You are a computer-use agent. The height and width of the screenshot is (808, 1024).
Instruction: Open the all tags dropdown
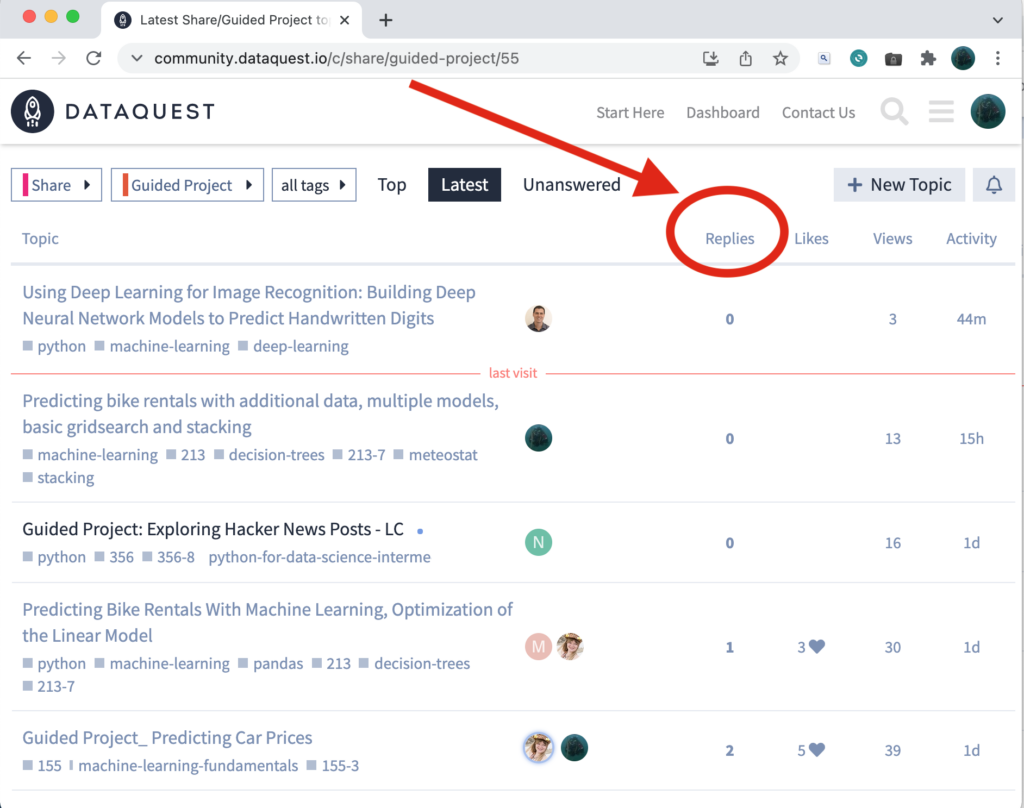[314, 184]
